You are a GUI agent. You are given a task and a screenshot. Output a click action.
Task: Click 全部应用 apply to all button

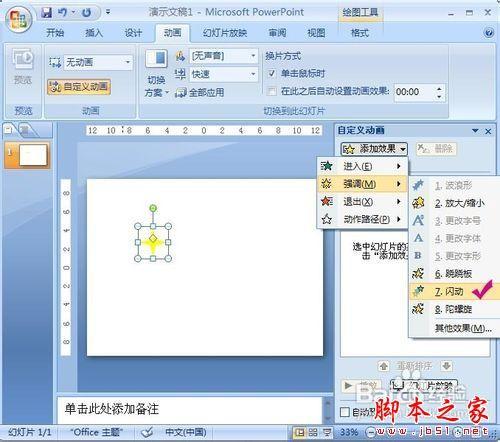(199, 92)
